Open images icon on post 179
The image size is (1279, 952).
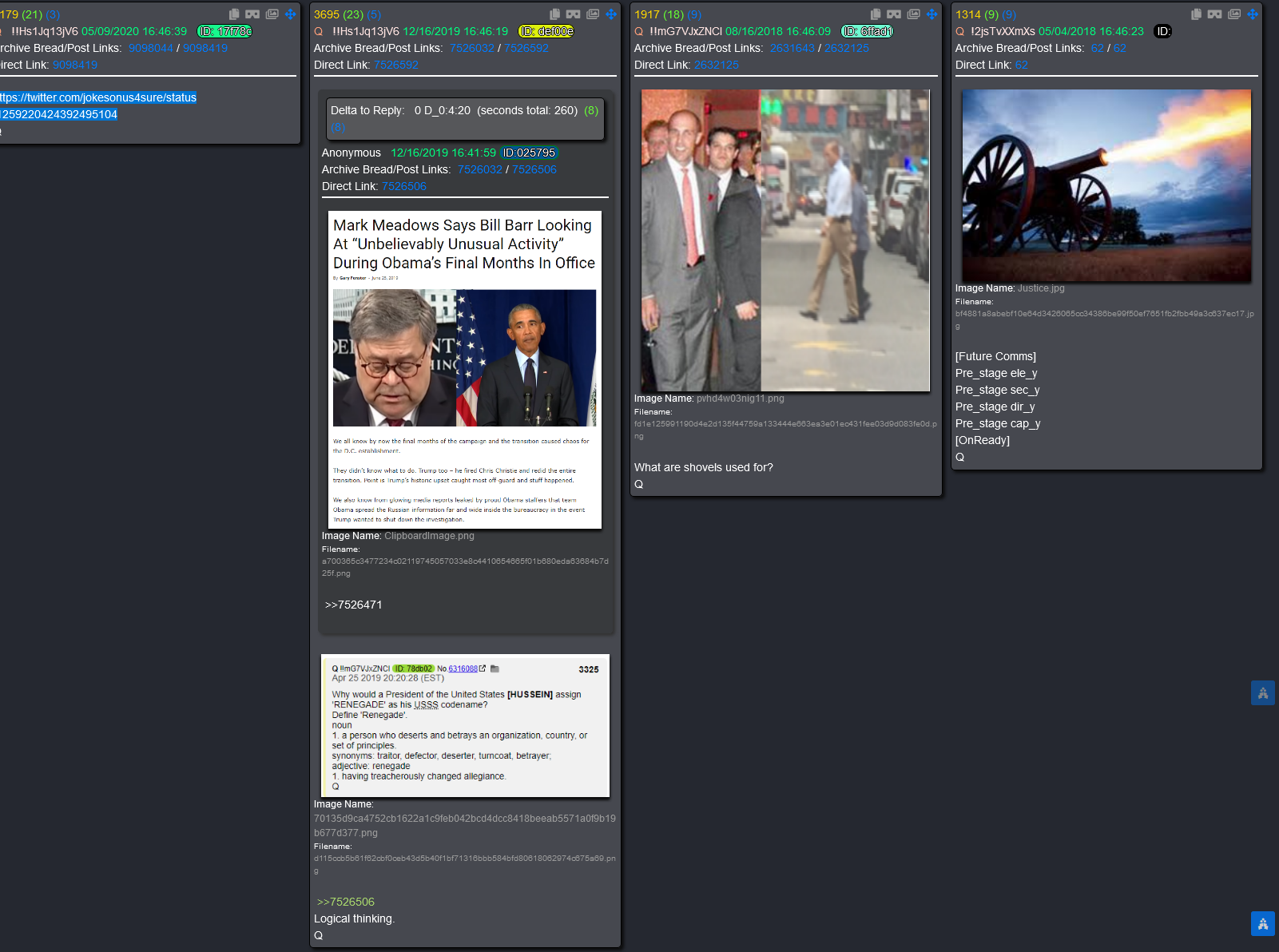[x=272, y=14]
